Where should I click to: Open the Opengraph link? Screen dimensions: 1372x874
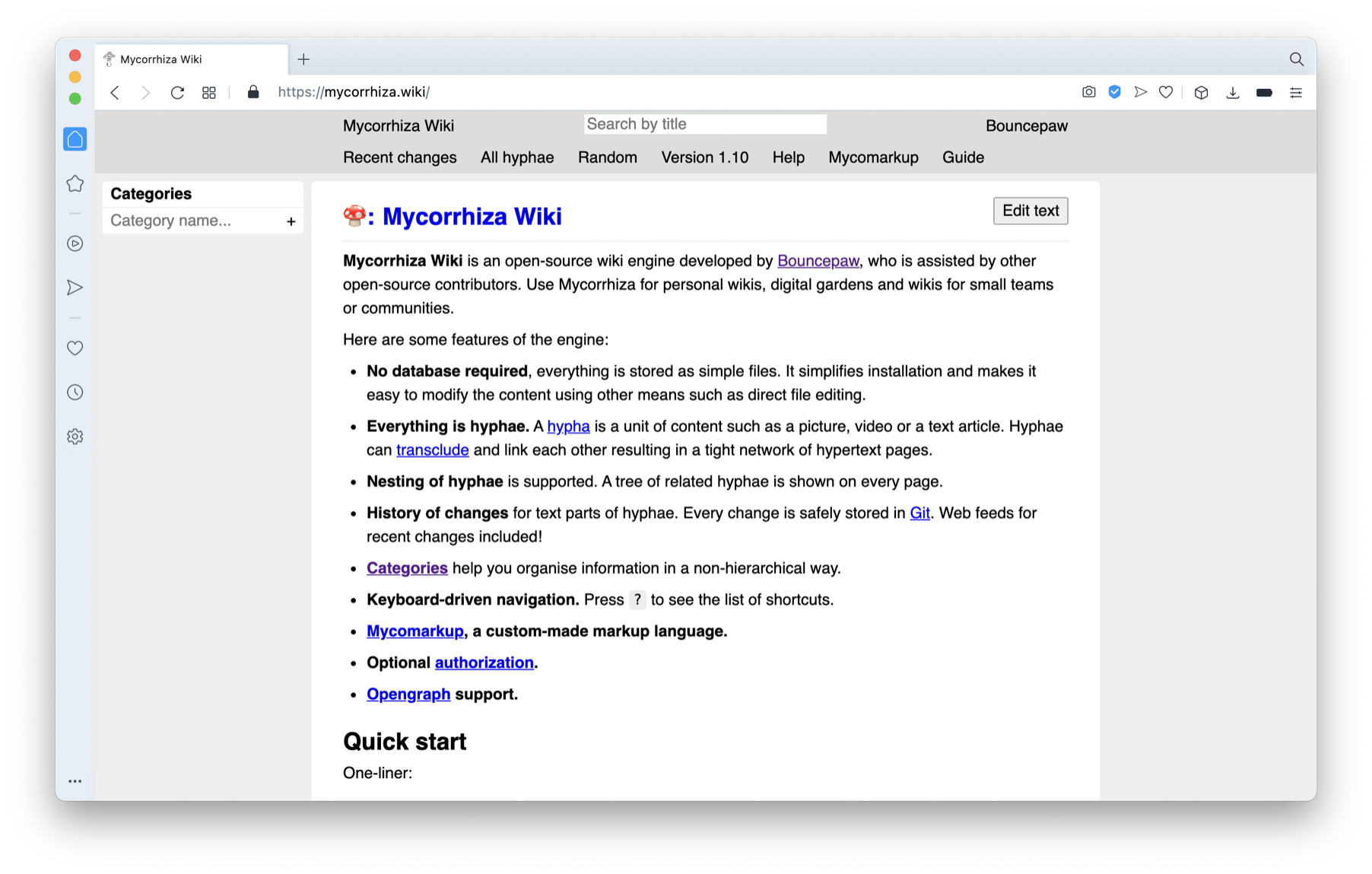[x=408, y=694]
